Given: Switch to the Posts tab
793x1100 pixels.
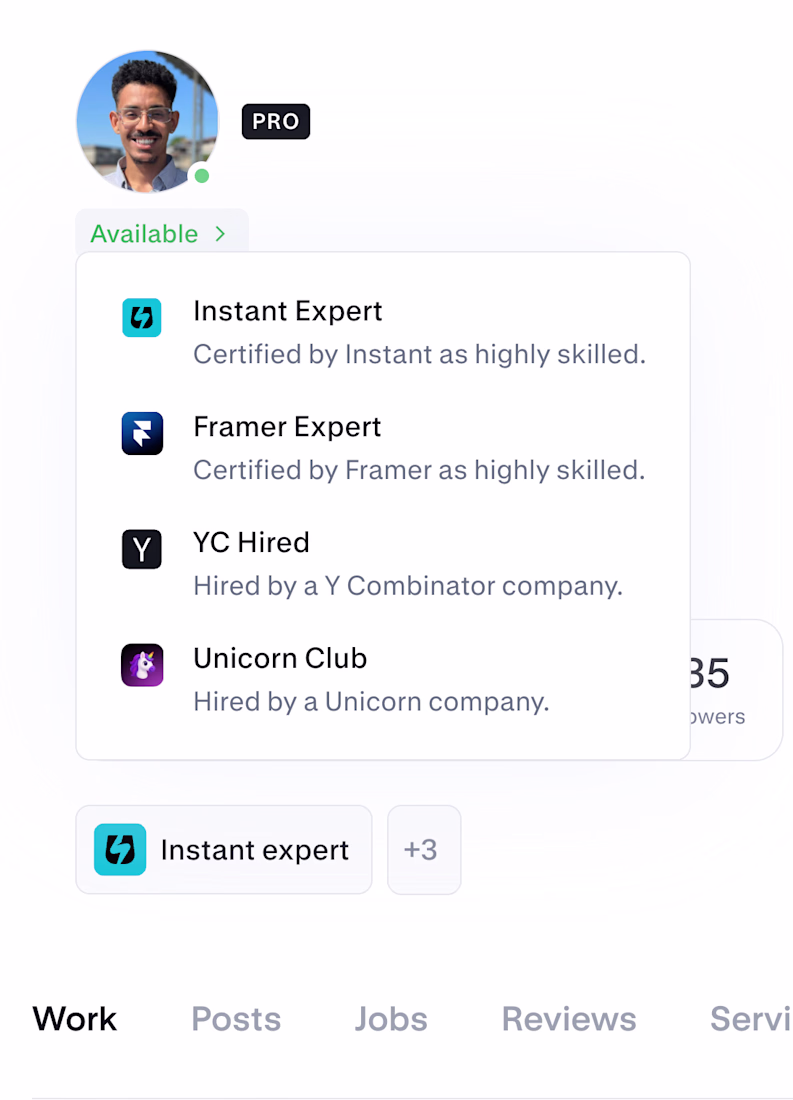Looking at the screenshot, I should pyautogui.click(x=236, y=1019).
